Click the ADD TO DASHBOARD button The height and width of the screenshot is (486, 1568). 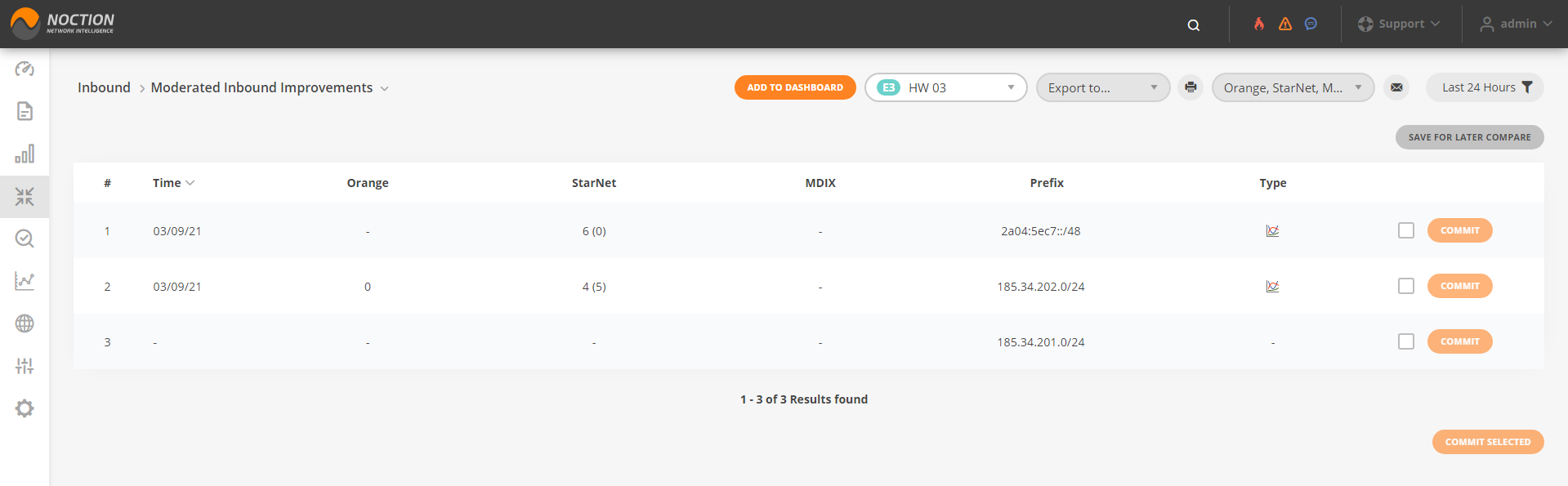(795, 87)
